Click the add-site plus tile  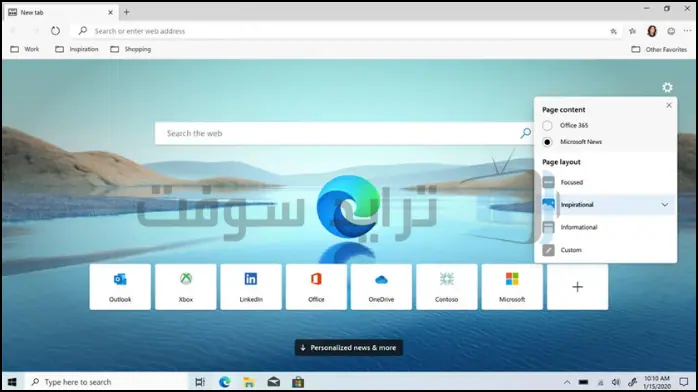pyautogui.click(x=577, y=287)
